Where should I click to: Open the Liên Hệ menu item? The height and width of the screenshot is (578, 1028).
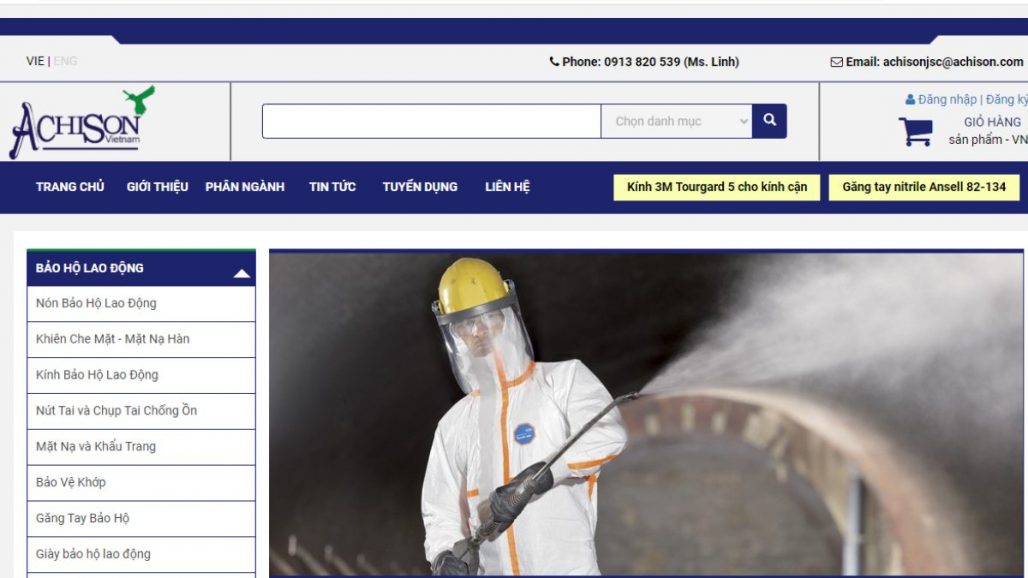tap(507, 187)
